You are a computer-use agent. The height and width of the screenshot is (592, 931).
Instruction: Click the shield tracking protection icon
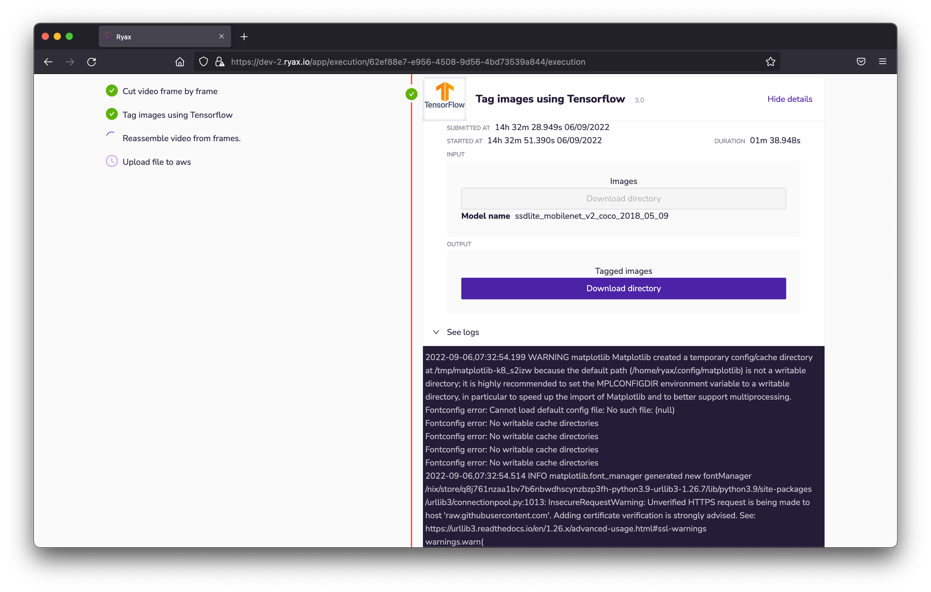click(204, 62)
